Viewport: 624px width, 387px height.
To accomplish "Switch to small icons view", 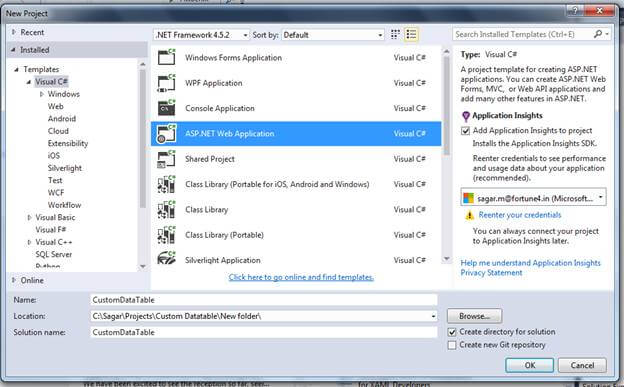I will [x=395, y=35].
